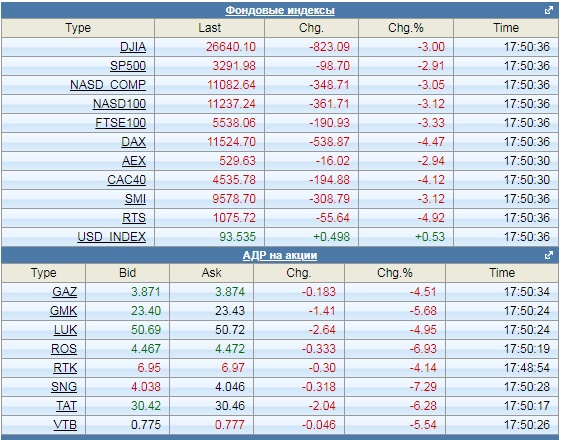This screenshot has width=561, height=440.
Task: Open the GMK ADR link
Action: click(64, 311)
